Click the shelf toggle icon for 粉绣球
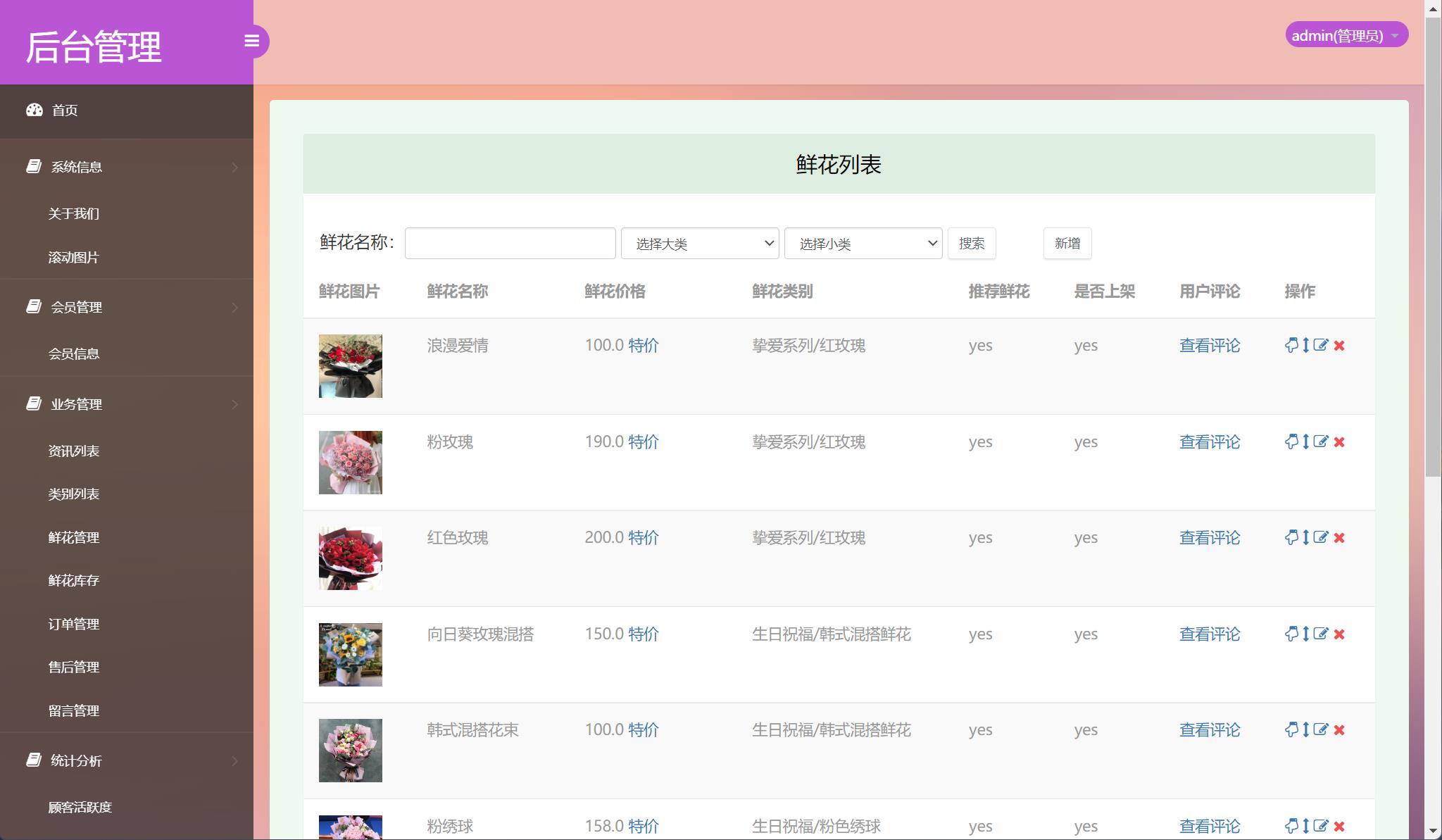 click(x=1305, y=826)
